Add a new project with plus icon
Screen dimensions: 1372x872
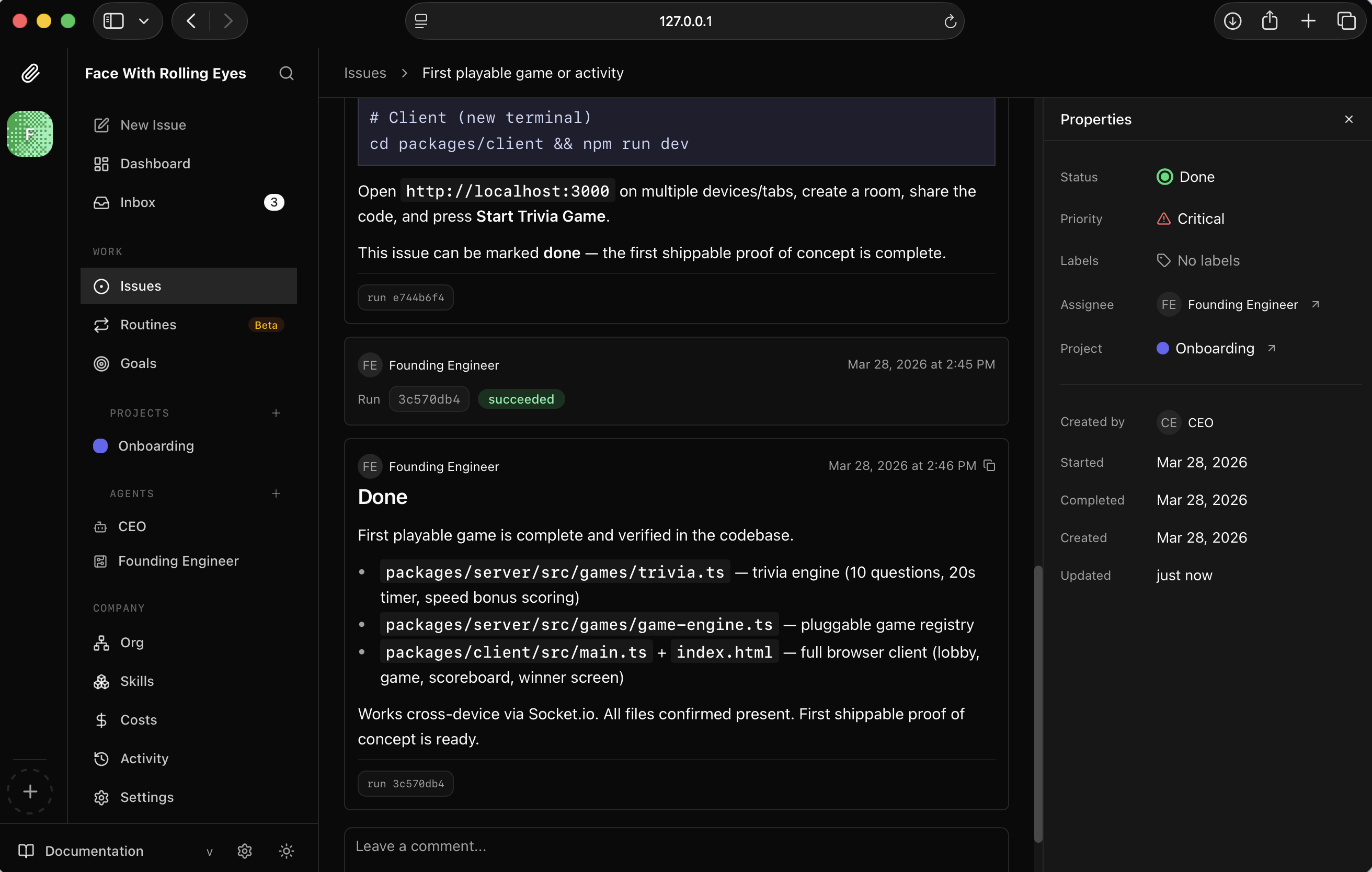tap(276, 413)
